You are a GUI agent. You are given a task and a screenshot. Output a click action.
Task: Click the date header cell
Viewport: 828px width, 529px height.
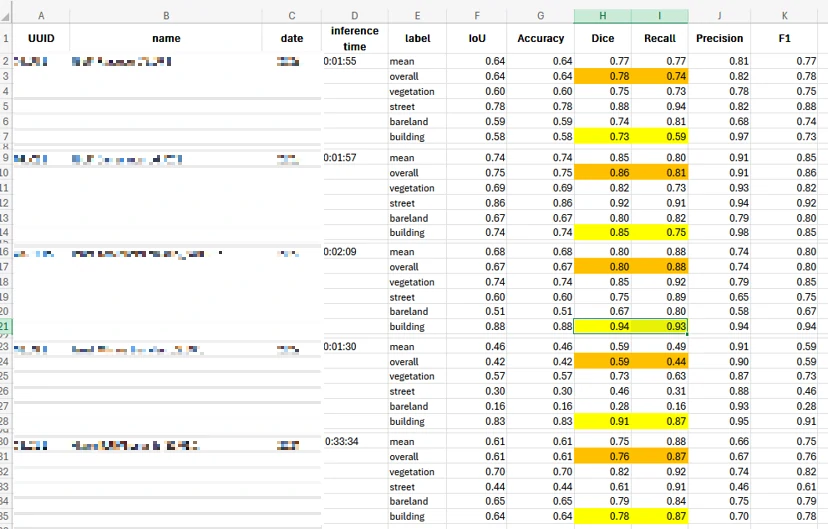pos(291,38)
